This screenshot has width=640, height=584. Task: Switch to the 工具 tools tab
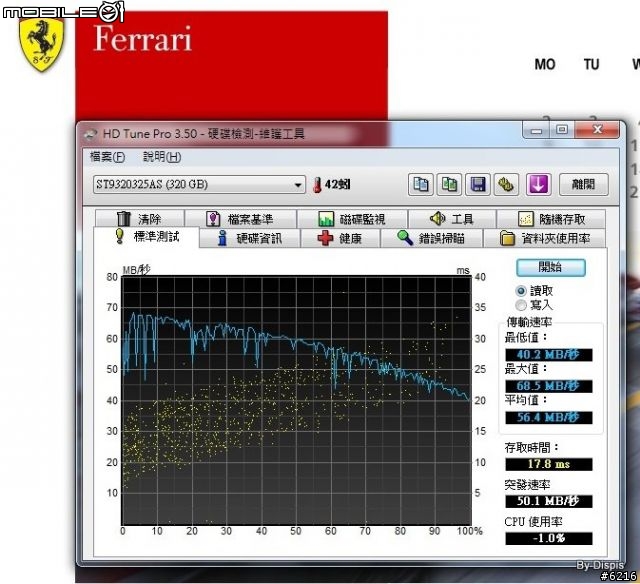[x=452, y=219]
